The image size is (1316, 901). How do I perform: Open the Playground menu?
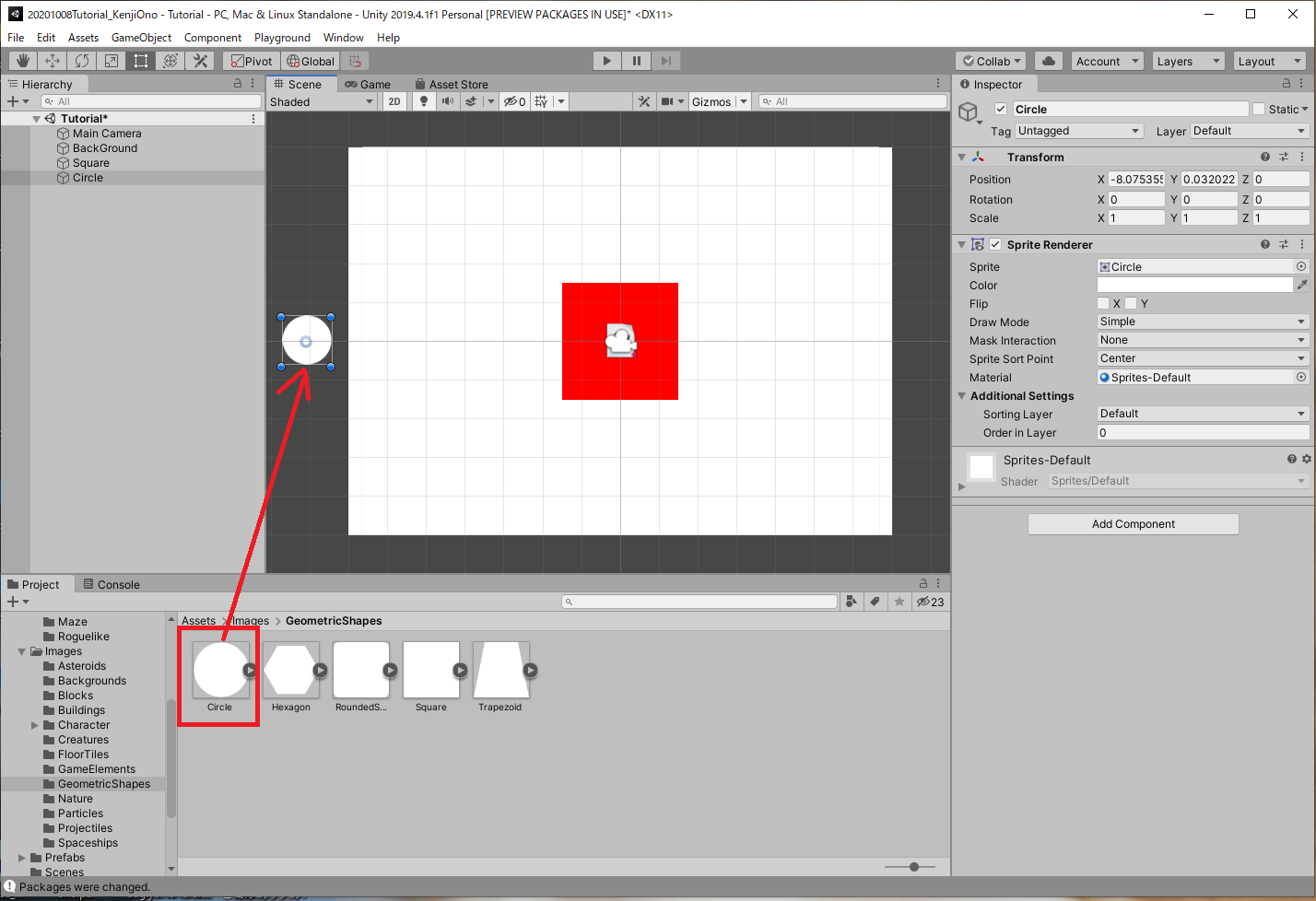[282, 37]
